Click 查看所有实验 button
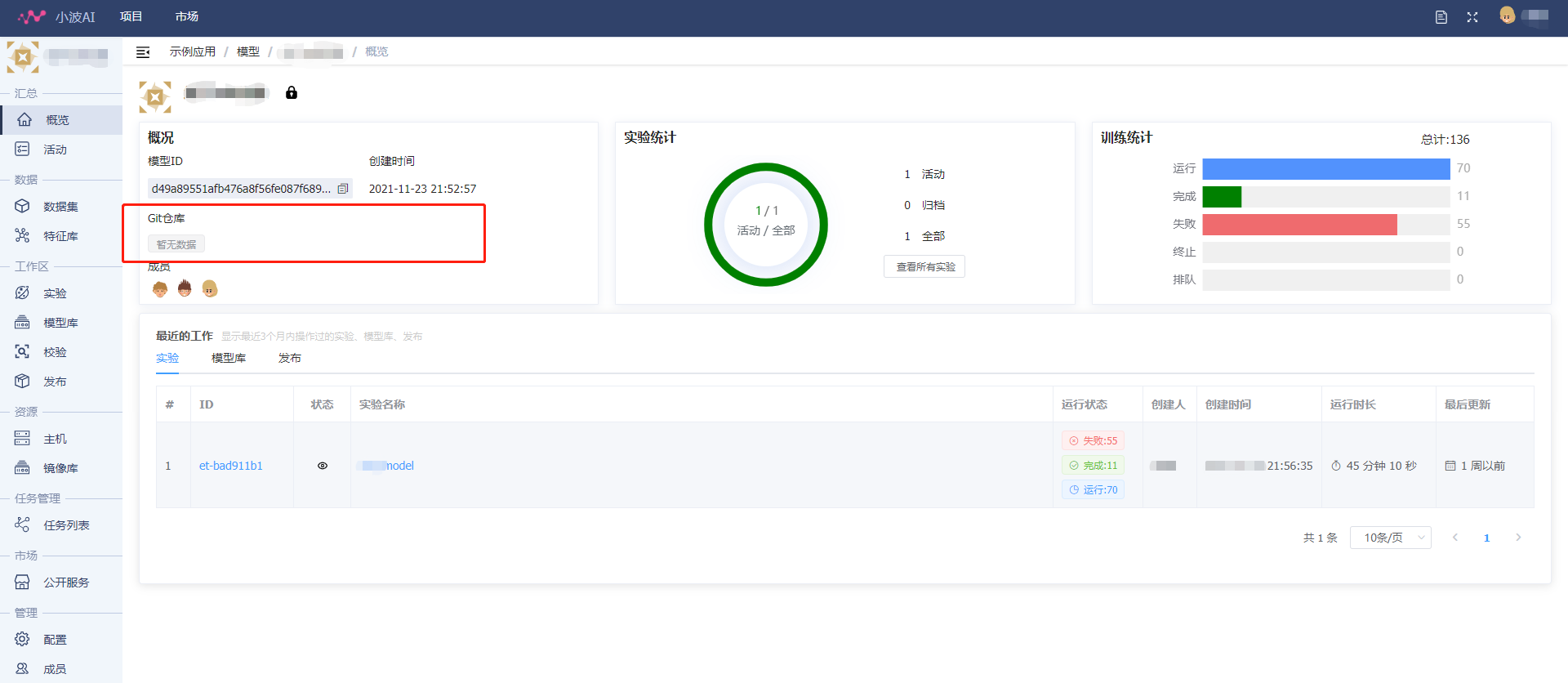Viewport: 1568px width, 683px height. tap(924, 267)
